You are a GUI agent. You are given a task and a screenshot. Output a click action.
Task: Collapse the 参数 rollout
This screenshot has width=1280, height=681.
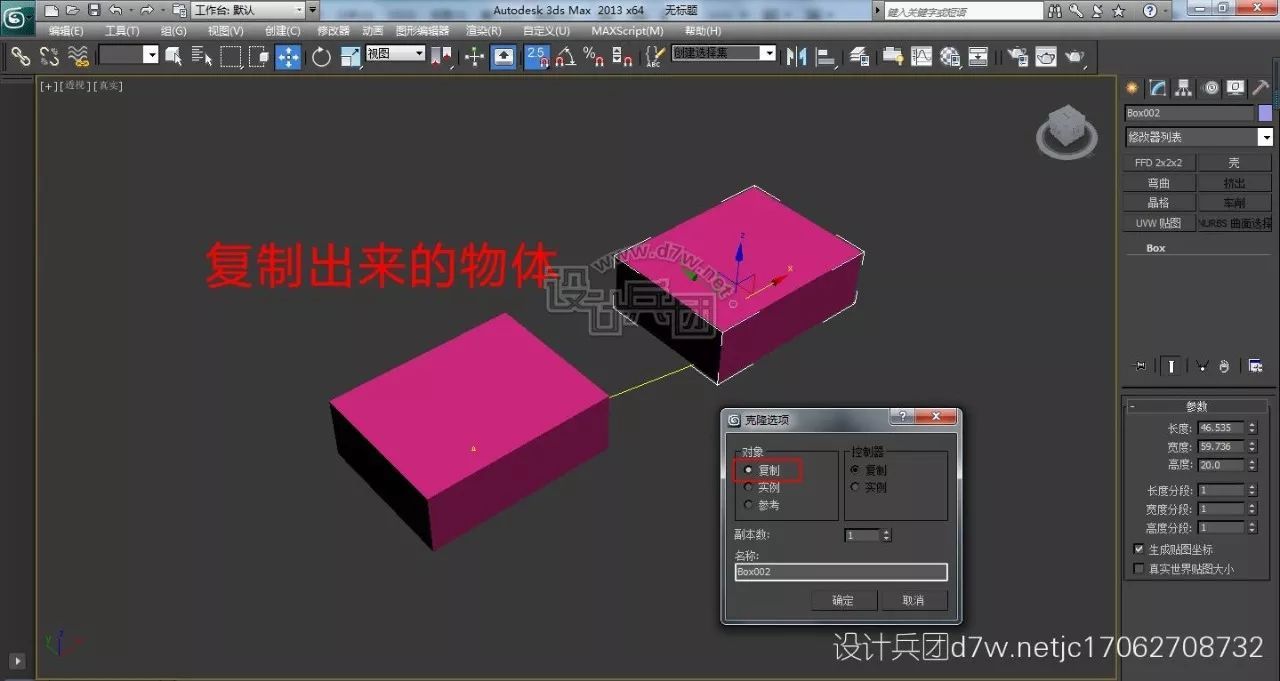pyautogui.click(x=1197, y=406)
